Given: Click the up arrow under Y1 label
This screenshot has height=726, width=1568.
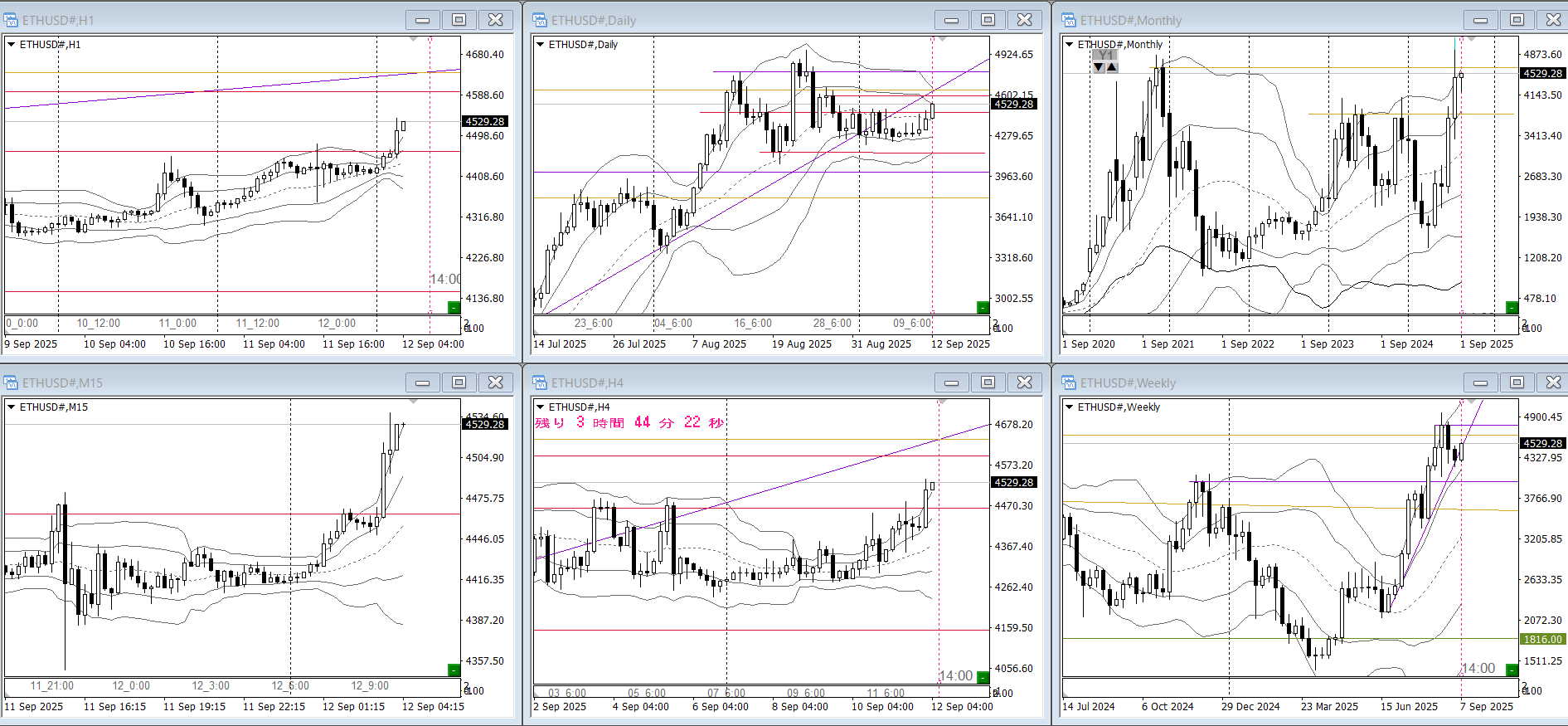Looking at the screenshot, I should (1112, 67).
